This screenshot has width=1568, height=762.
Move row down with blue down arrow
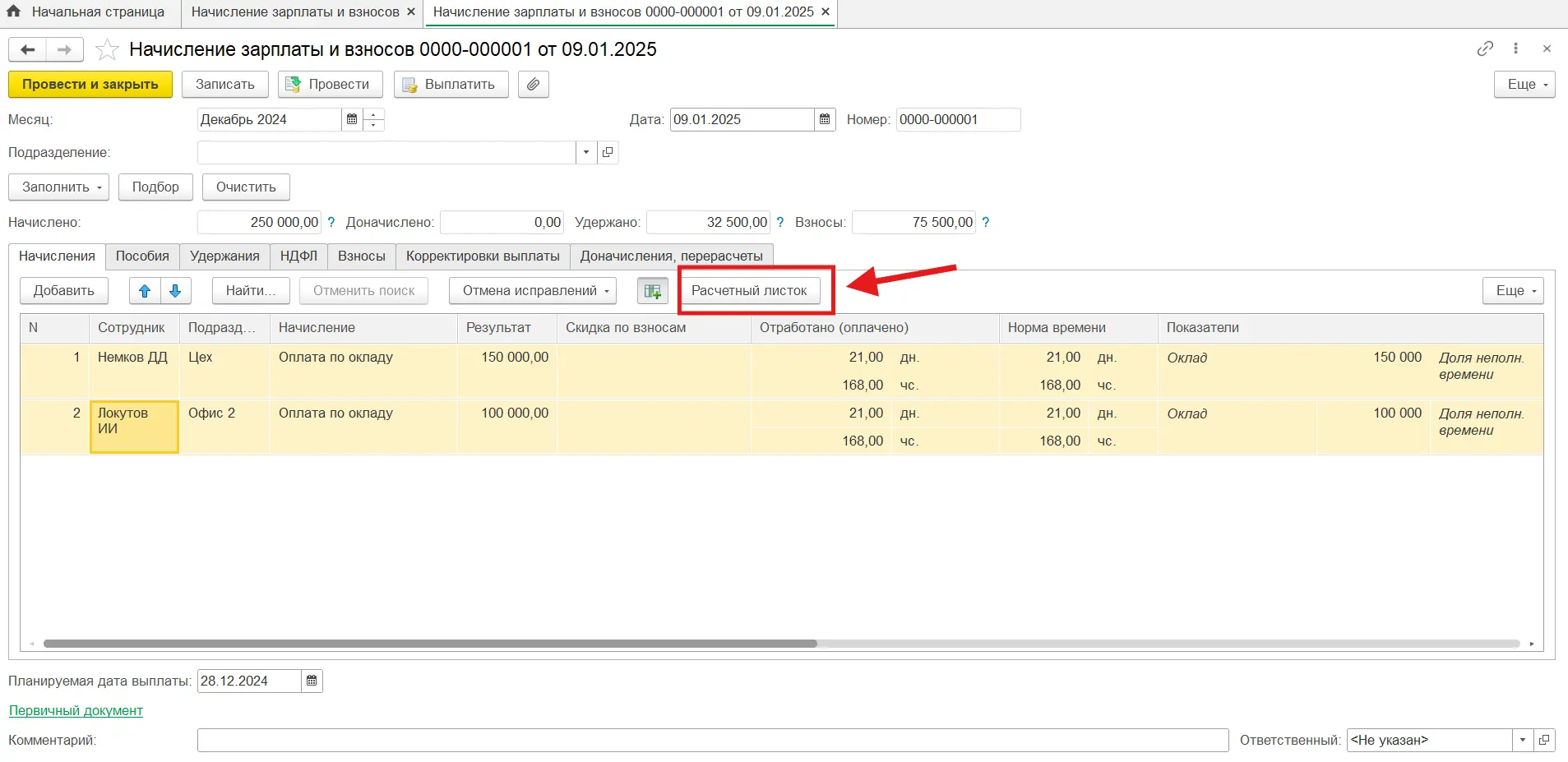[175, 291]
